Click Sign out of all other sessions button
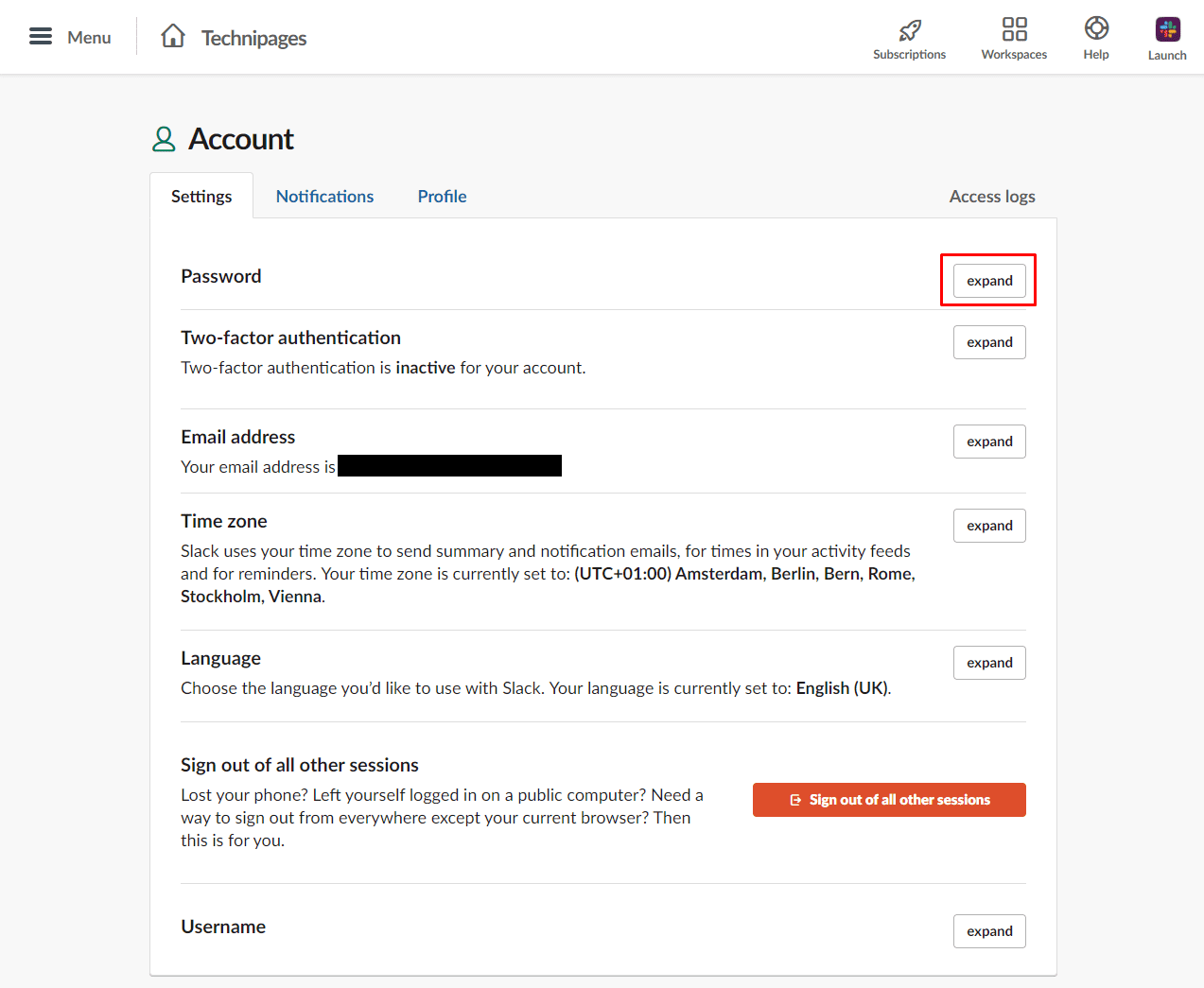This screenshot has width=1204, height=988. click(889, 800)
